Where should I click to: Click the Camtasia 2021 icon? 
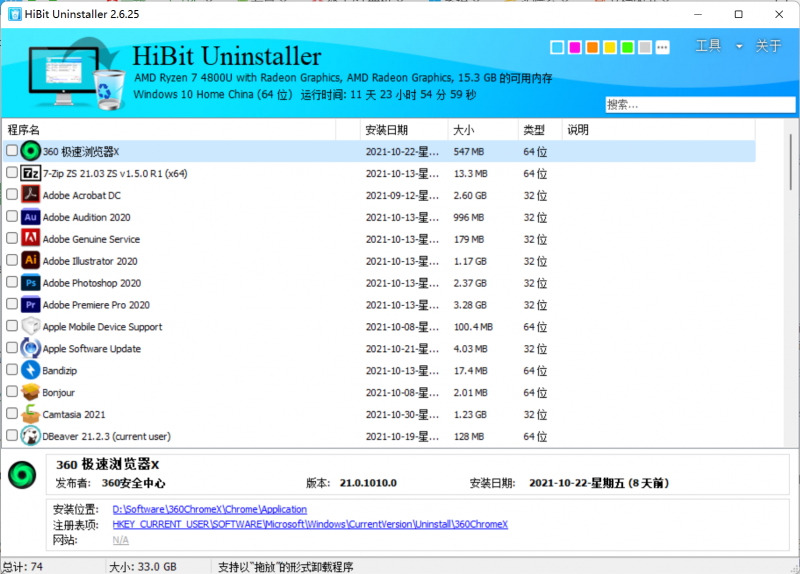coord(31,414)
